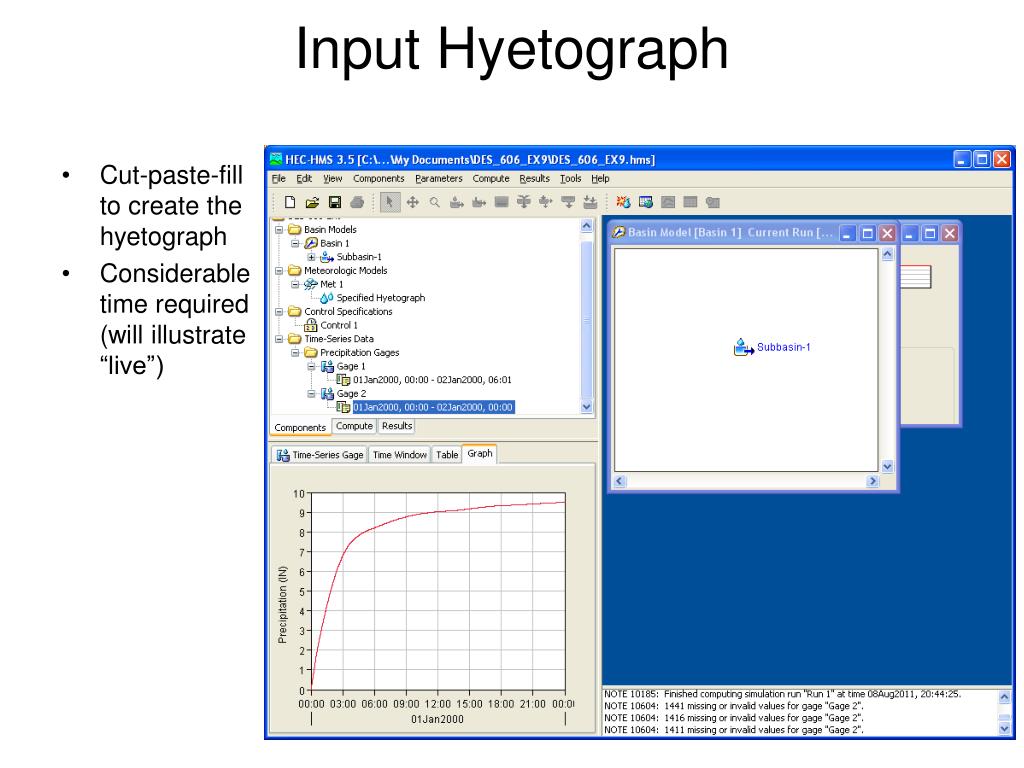The image size is (1024, 768).
Task: Click message log scroll up arrow
Action: tap(1004, 697)
